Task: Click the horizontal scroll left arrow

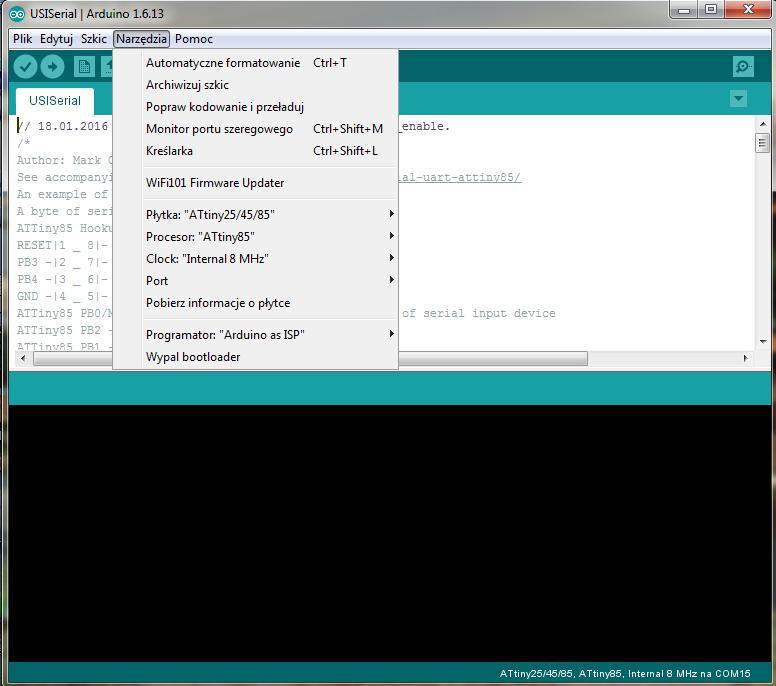Action: pos(22,358)
